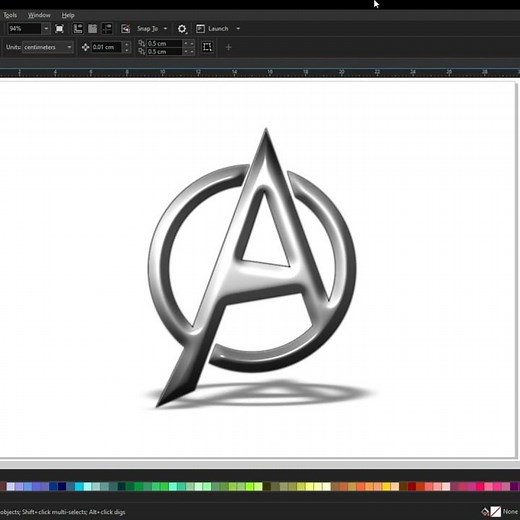Click the Launch application icon
The height and width of the screenshot is (520, 520).
pyautogui.click(x=200, y=29)
